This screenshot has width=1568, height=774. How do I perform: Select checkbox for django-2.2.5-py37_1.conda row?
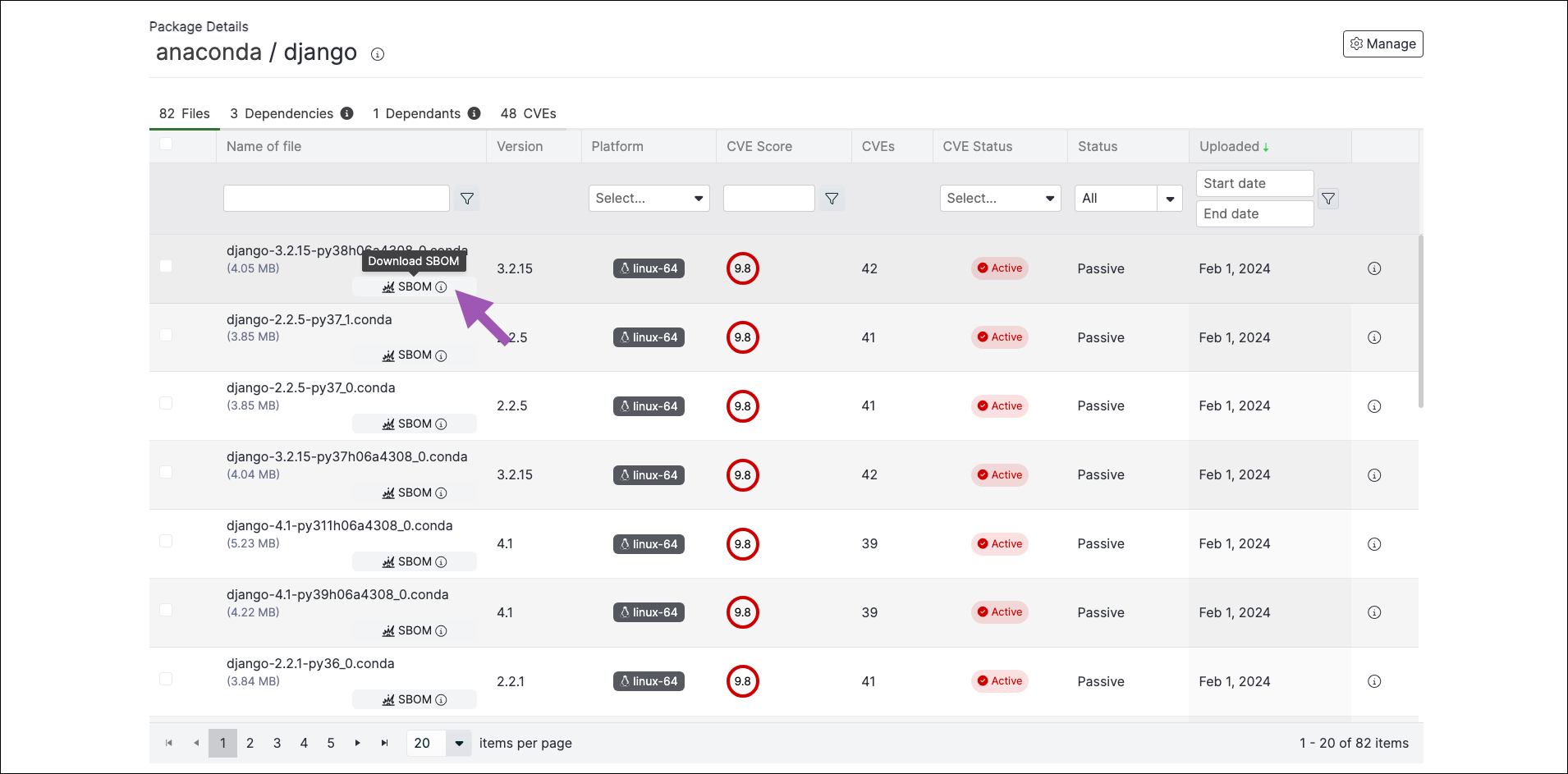[x=166, y=335]
